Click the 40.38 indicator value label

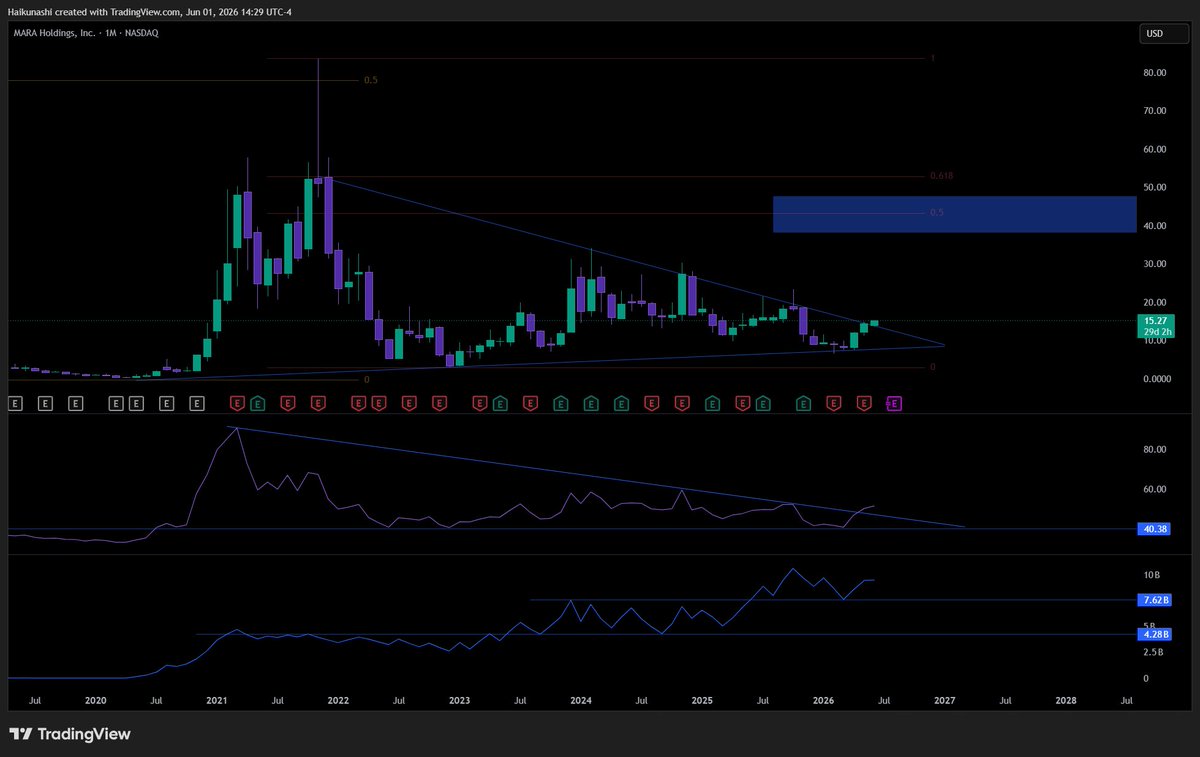1155,528
